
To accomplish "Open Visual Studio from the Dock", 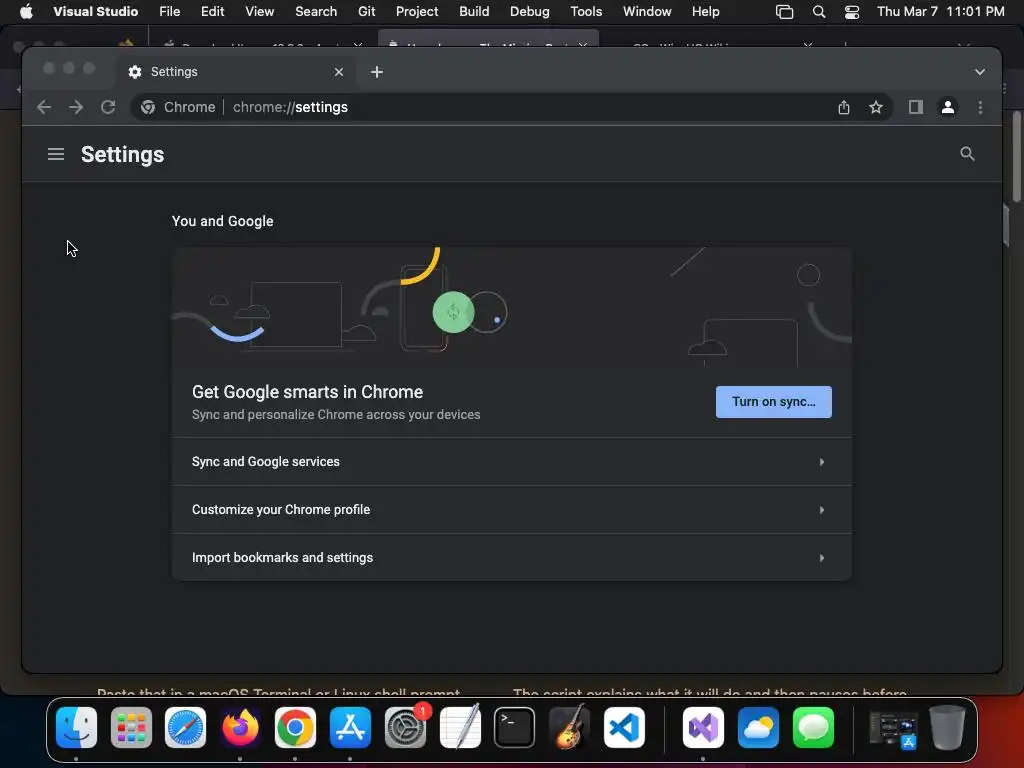I will click(x=703, y=727).
